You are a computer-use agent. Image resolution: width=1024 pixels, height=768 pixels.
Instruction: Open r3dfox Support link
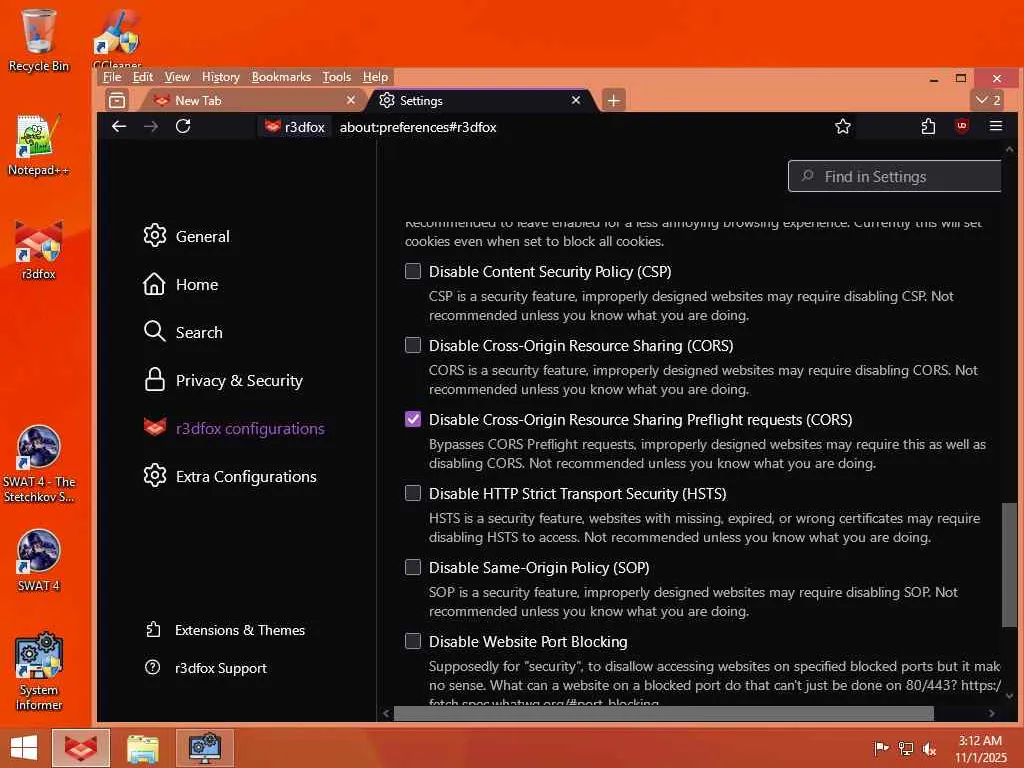[x=206, y=667]
